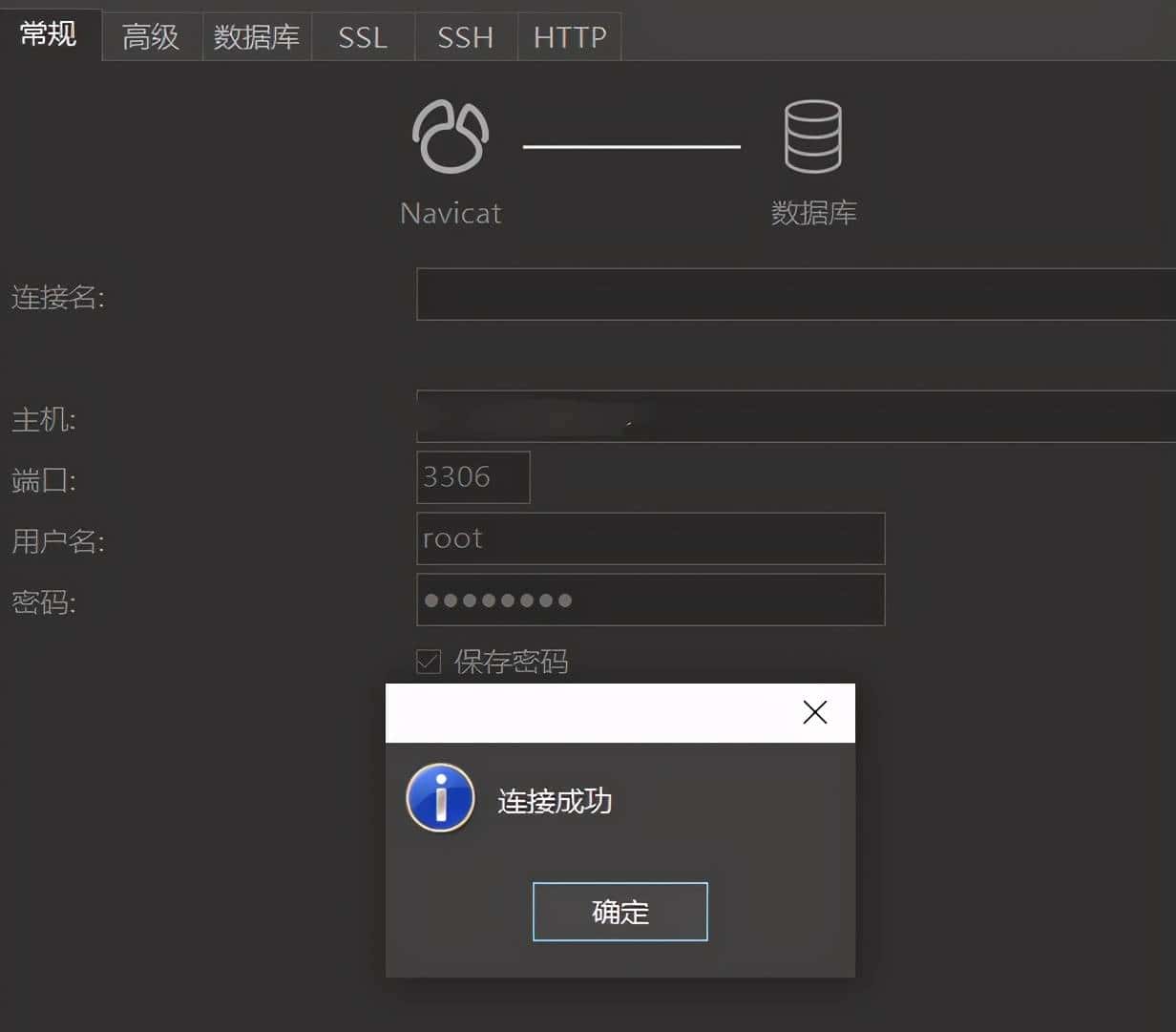Click the line connecting Navicat and 数据库

click(x=632, y=147)
